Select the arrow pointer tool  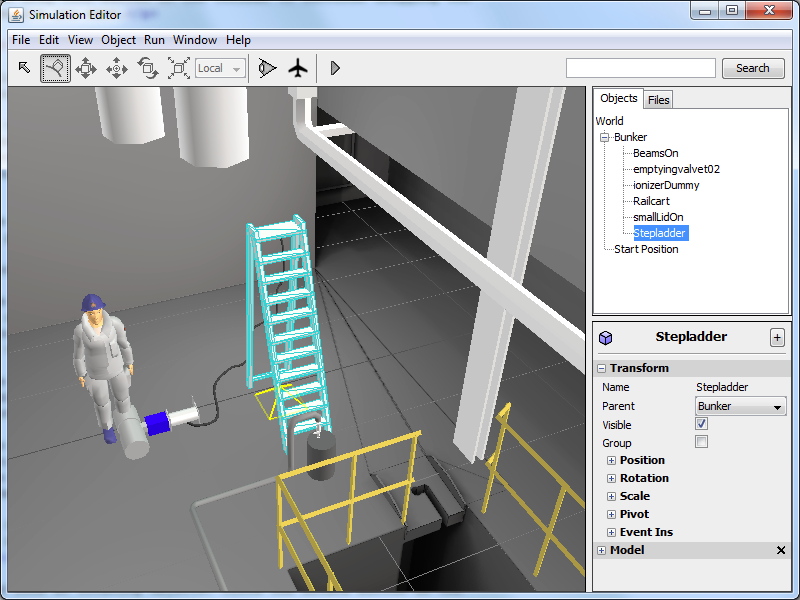pos(25,68)
